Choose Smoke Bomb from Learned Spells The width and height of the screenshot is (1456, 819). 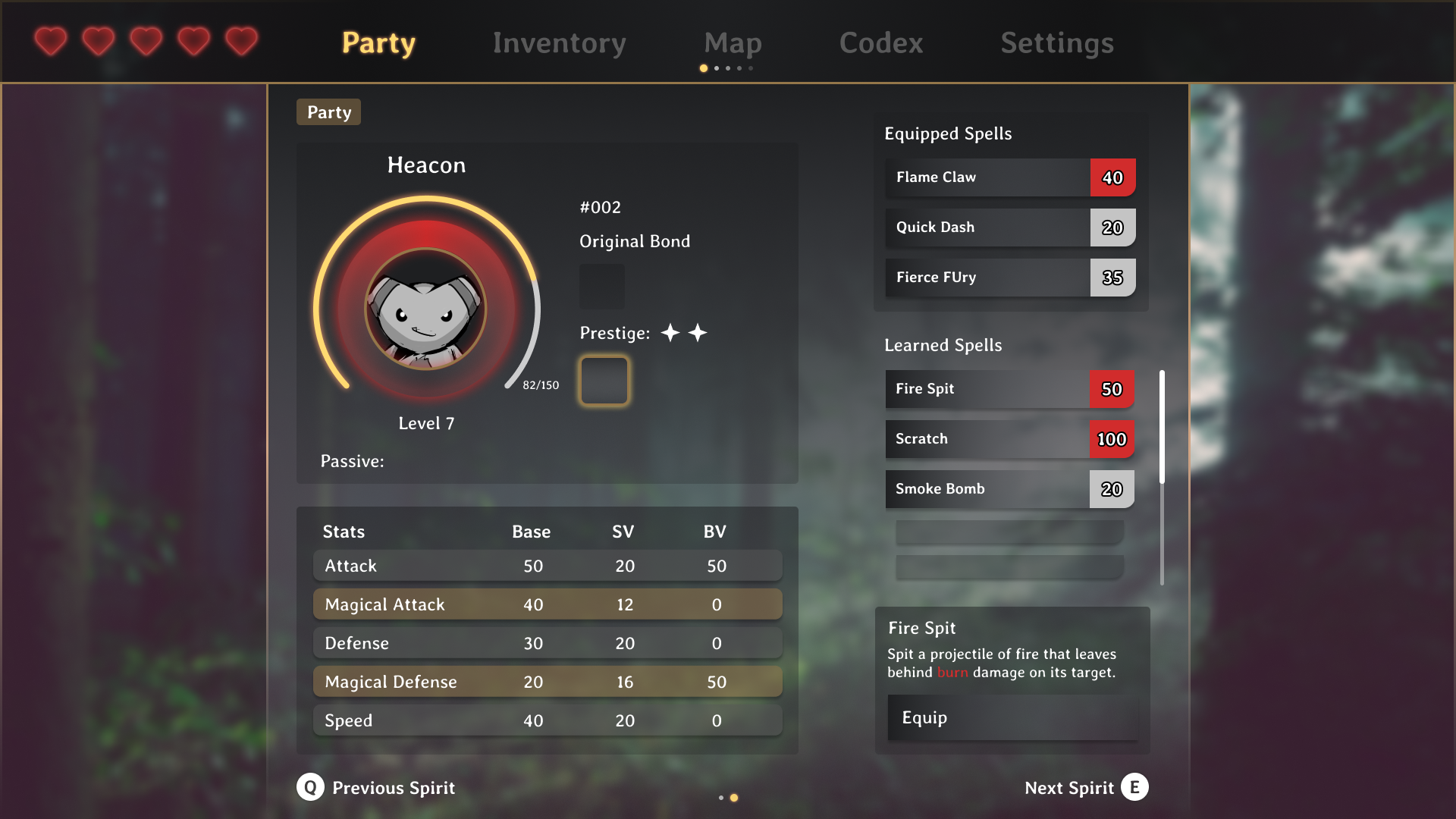coord(1009,489)
